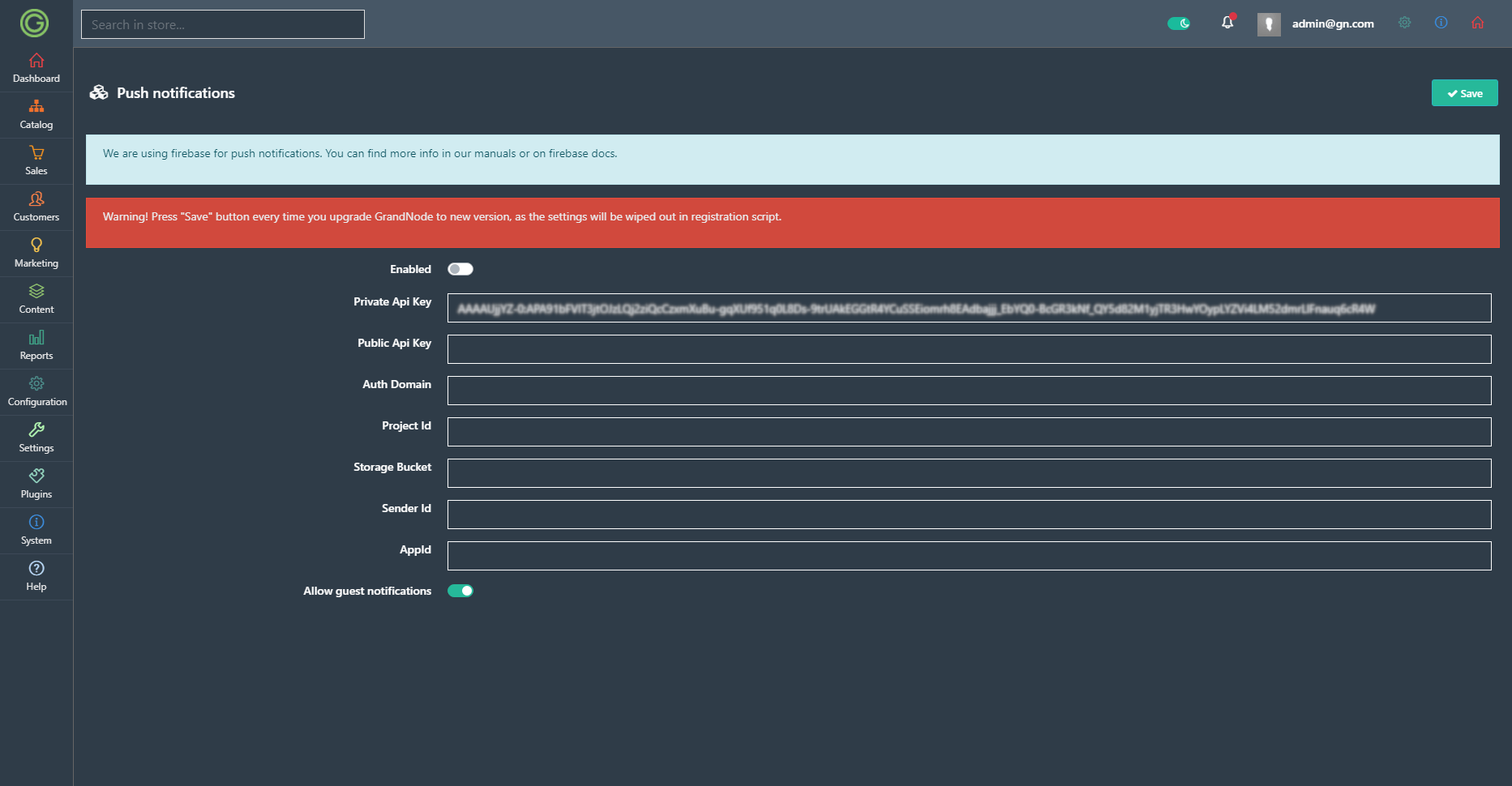Click the red Warning message text
Image resolution: width=1512 pixels, height=786 pixels.
tap(442, 216)
